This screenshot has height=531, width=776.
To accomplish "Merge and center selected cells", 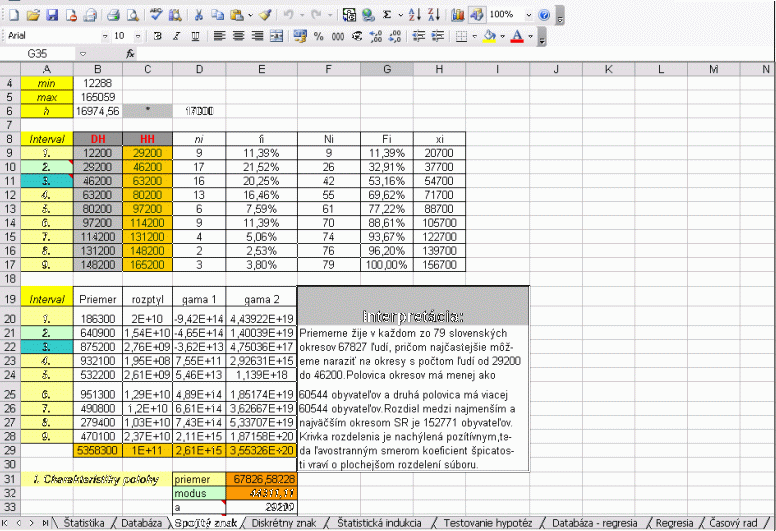I will coord(277,36).
